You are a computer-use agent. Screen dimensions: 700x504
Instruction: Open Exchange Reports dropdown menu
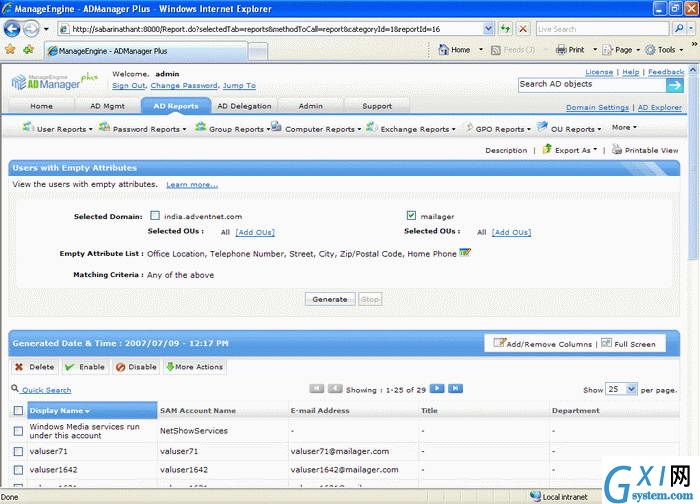point(411,129)
